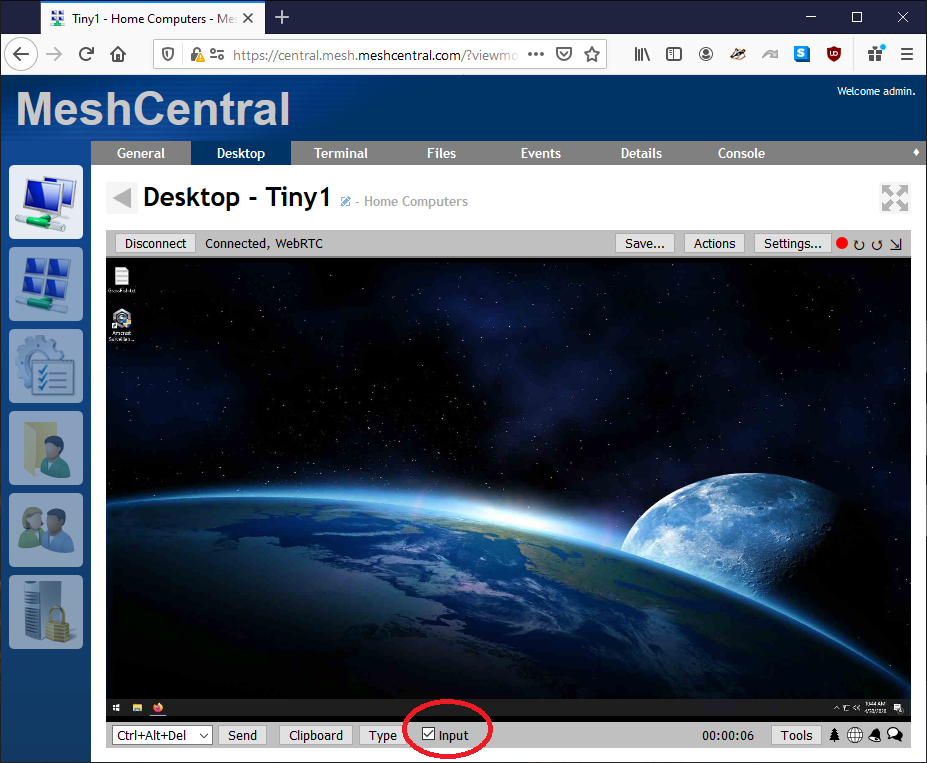This screenshot has width=927, height=763.
Task: Open the Actions button menu
Action: [714, 243]
